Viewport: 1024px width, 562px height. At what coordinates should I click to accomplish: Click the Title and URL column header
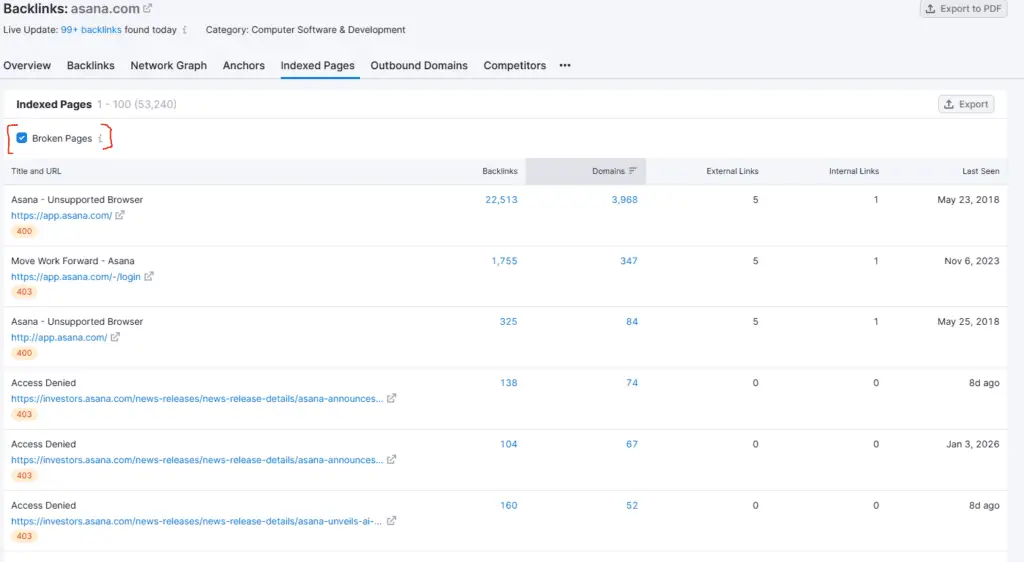coord(36,171)
